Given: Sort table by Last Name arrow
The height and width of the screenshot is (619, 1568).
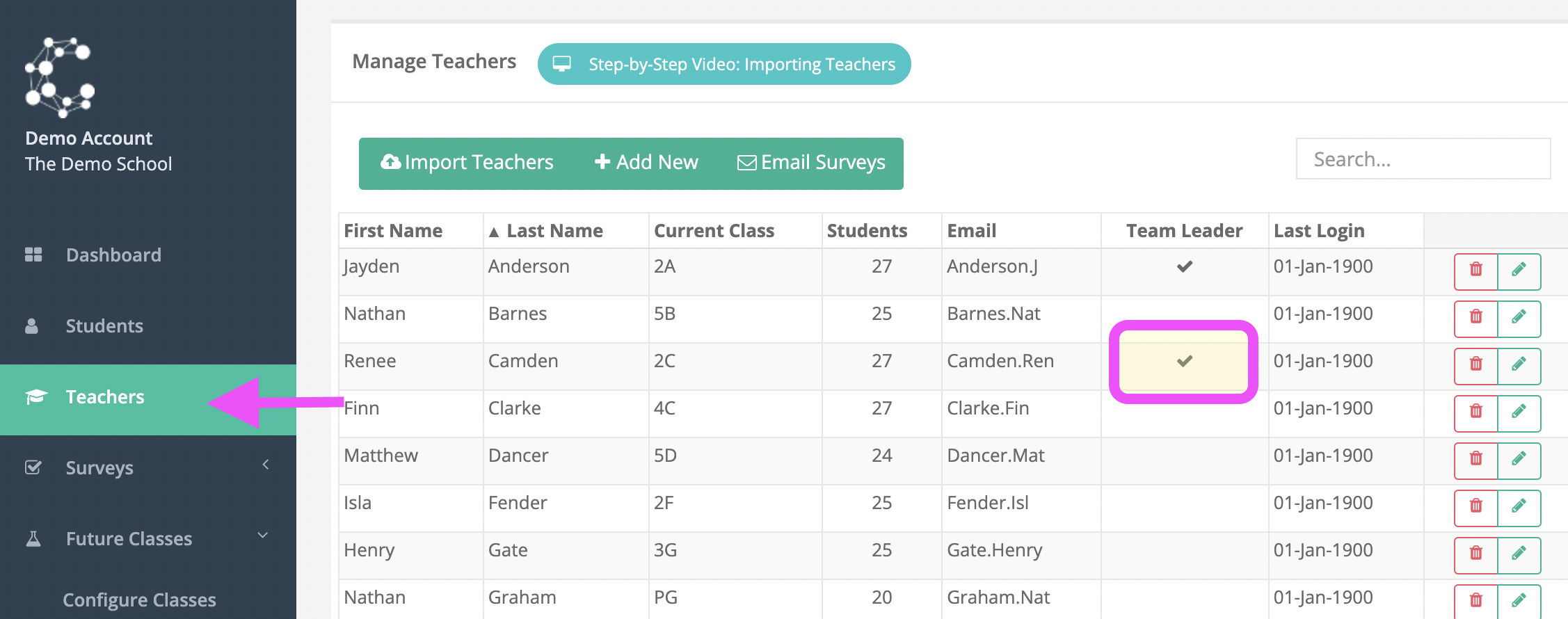Looking at the screenshot, I should pyautogui.click(x=494, y=232).
